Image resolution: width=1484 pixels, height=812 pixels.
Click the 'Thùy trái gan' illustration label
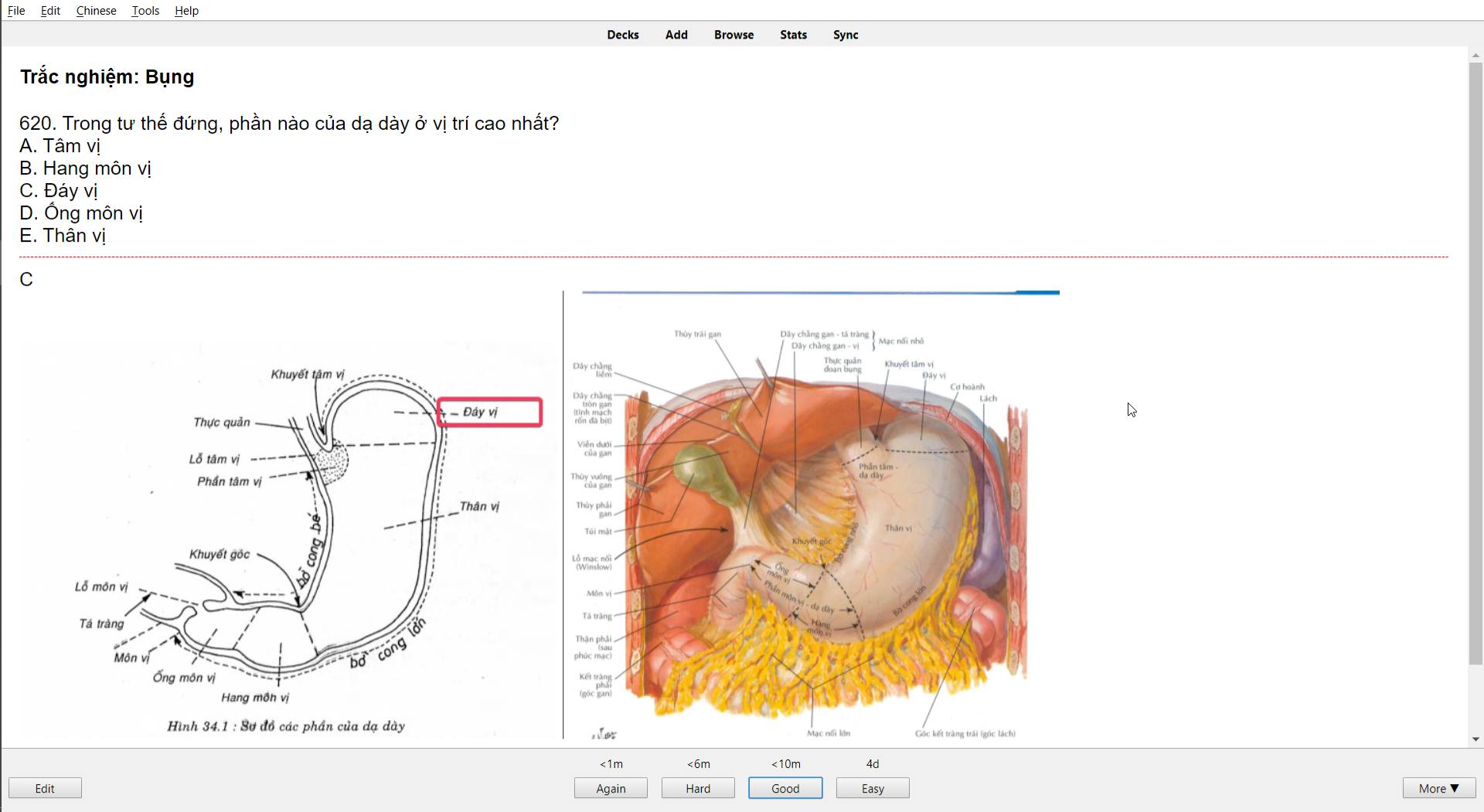697,335
